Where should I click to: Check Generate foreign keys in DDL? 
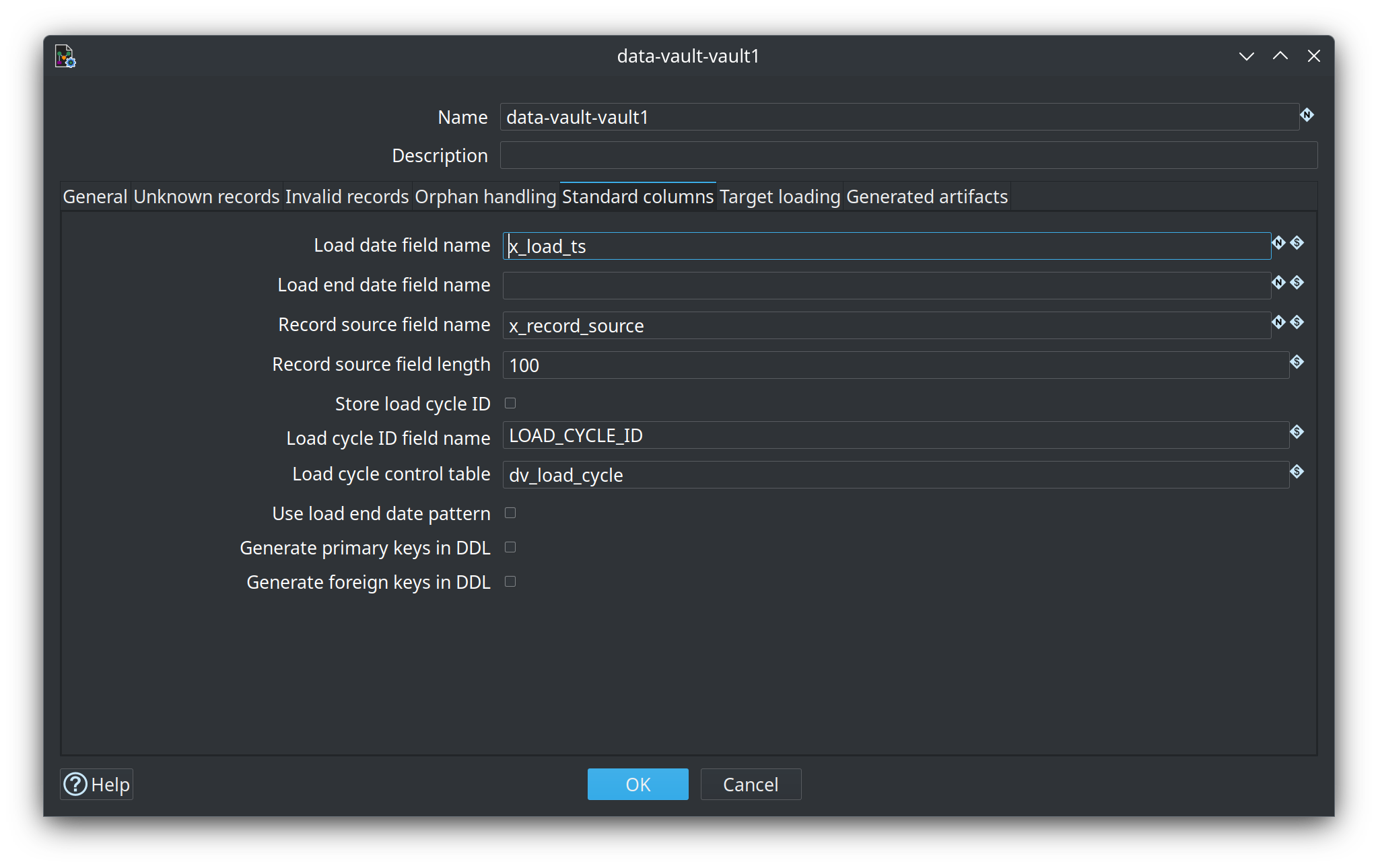(510, 581)
